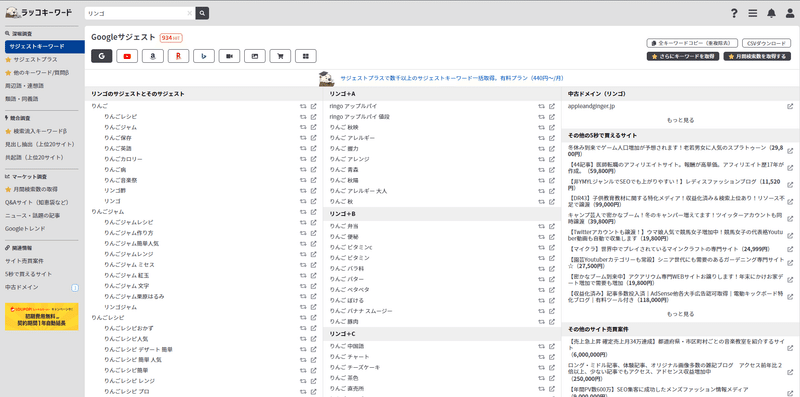
Task: Open 月間検索数の取得 in the sidebar
Action: pos(32,189)
